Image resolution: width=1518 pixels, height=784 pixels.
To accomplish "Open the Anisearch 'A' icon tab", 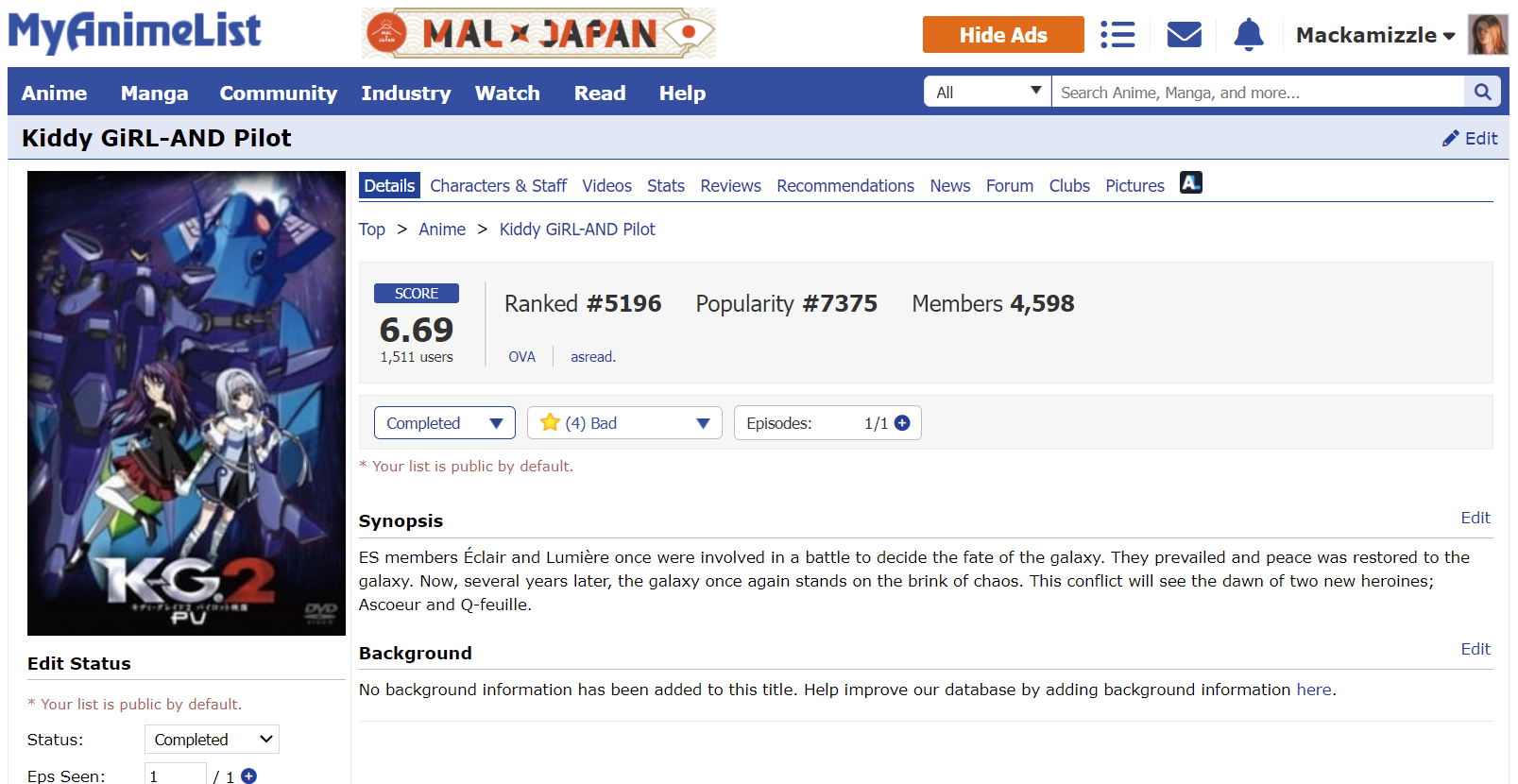I will (1191, 183).
